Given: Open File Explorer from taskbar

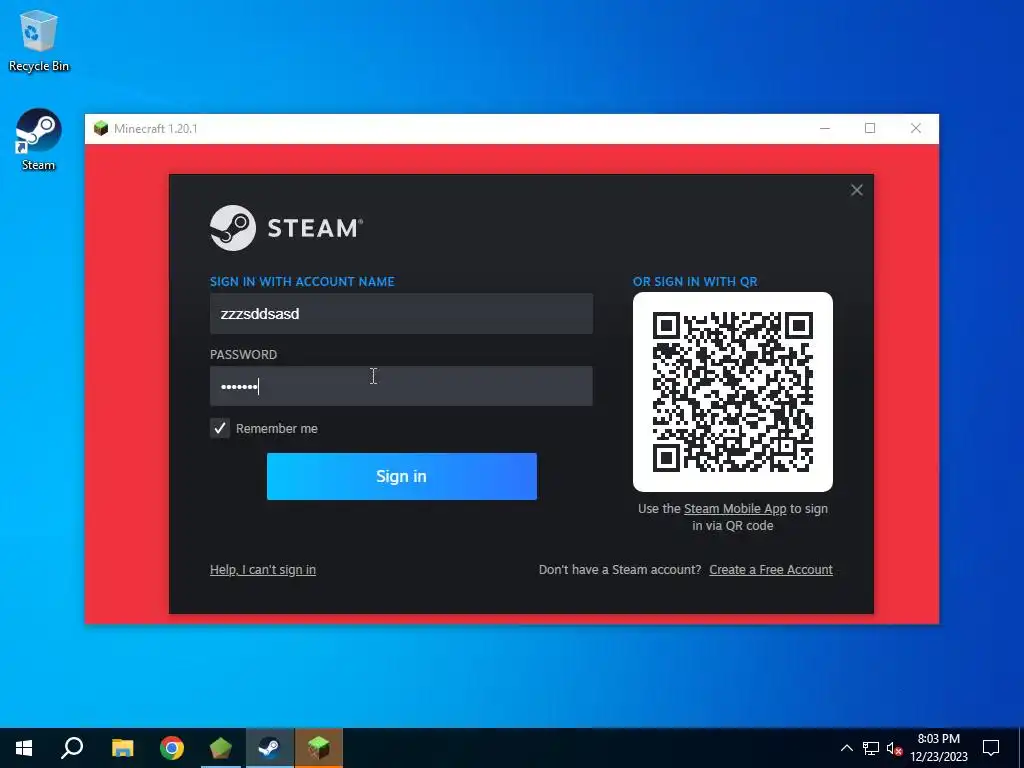Looking at the screenshot, I should click(122, 748).
